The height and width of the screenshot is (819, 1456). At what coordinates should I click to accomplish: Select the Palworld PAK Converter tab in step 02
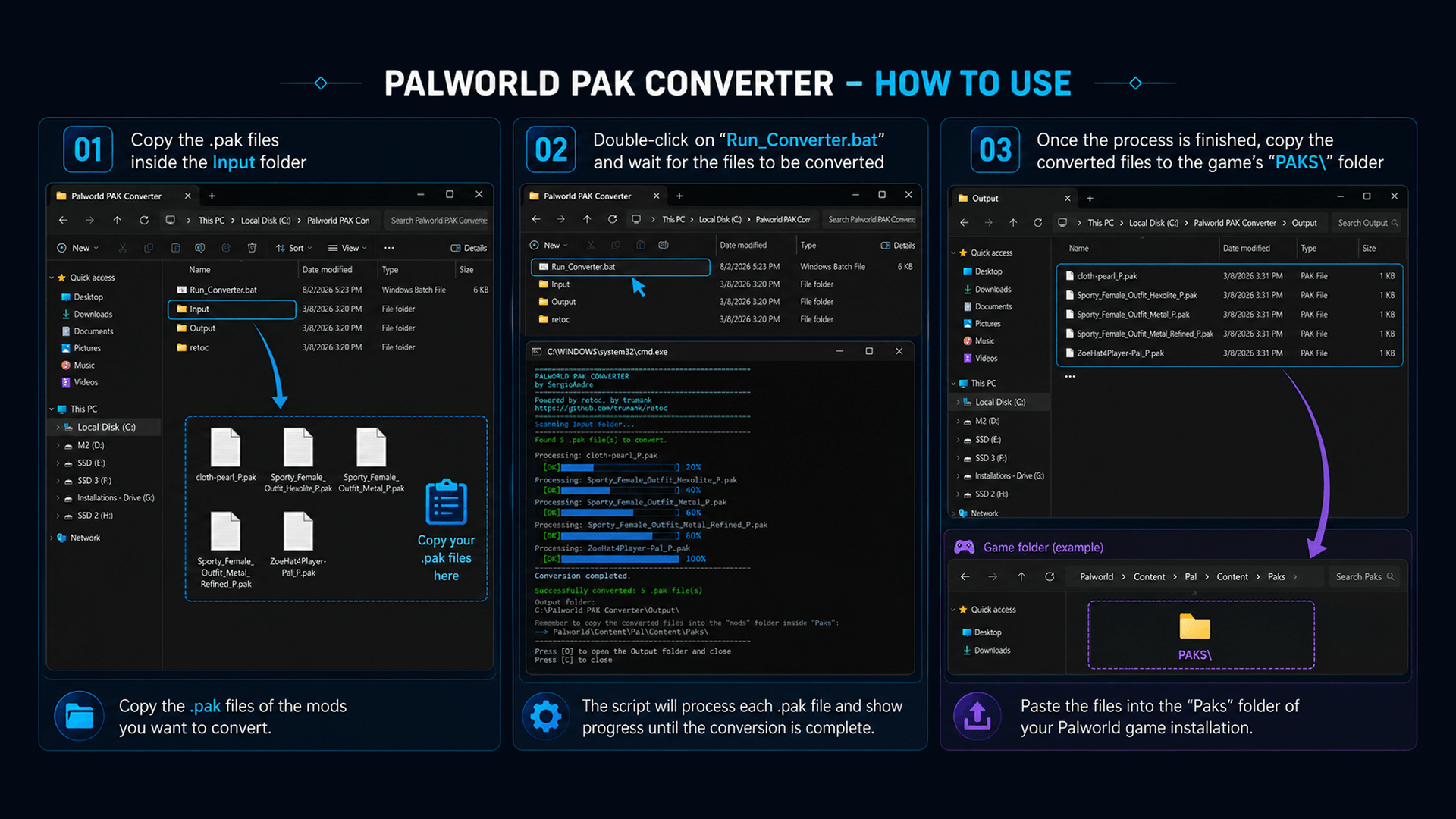[595, 196]
